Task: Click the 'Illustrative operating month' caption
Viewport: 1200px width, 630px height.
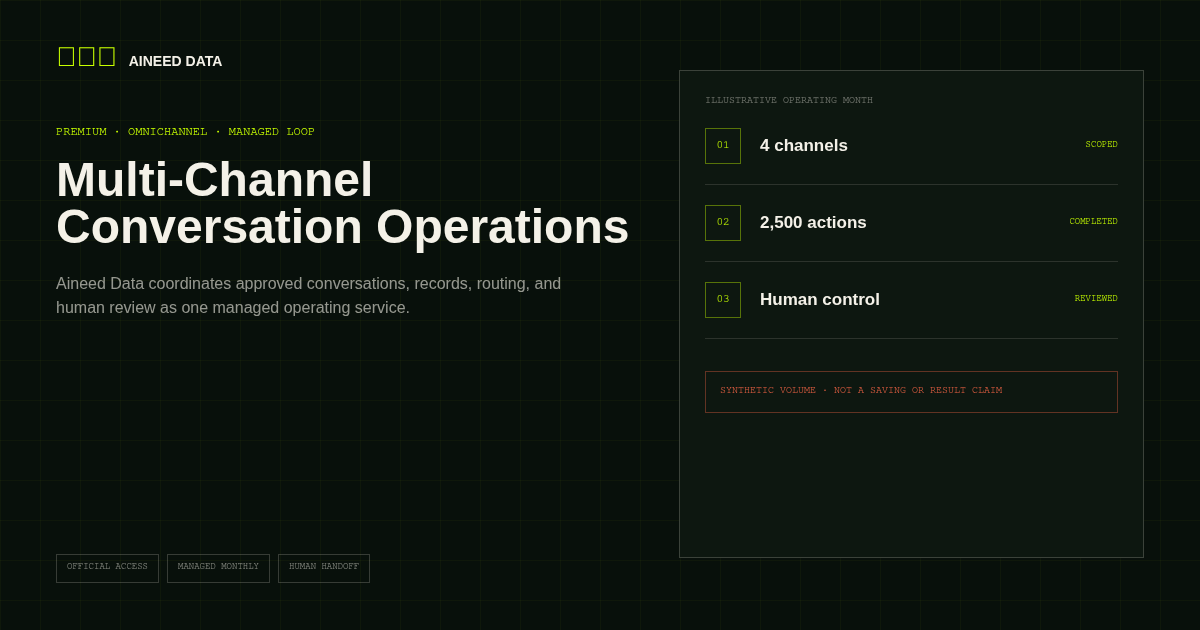Action: [789, 100]
